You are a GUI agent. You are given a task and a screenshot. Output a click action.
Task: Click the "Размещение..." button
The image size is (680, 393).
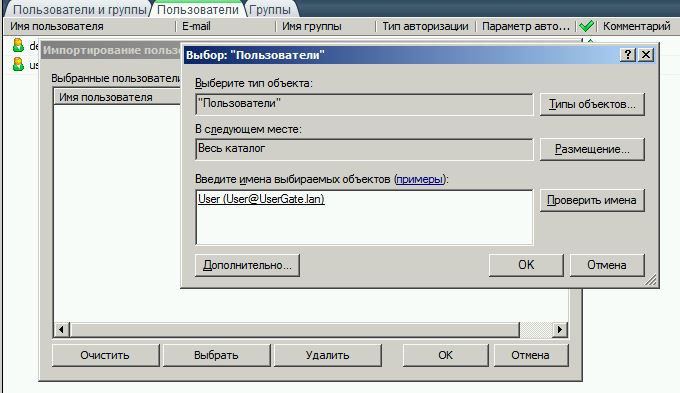pyautogui.click(x=592, y=149)
